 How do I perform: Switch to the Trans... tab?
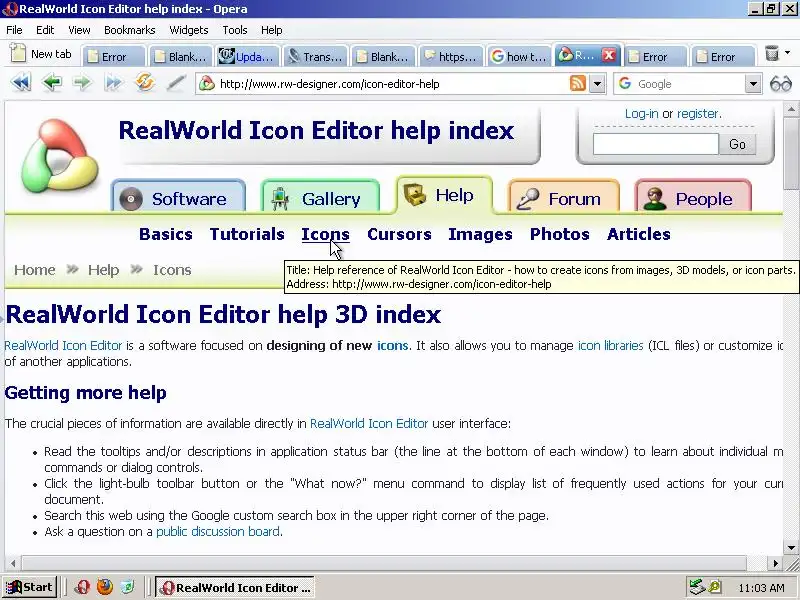[315, 57]
